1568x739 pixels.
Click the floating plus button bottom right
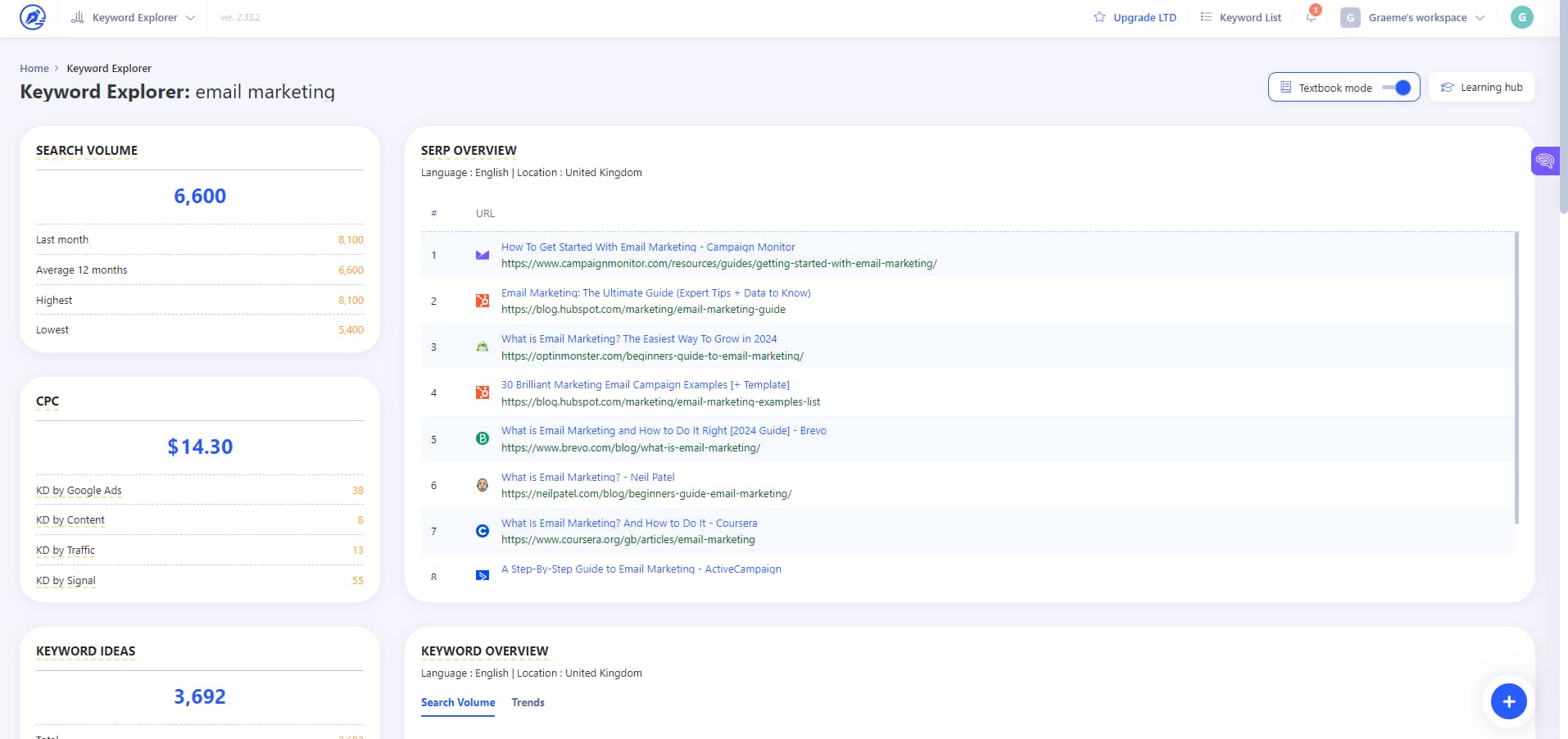tap(1508, 701)
